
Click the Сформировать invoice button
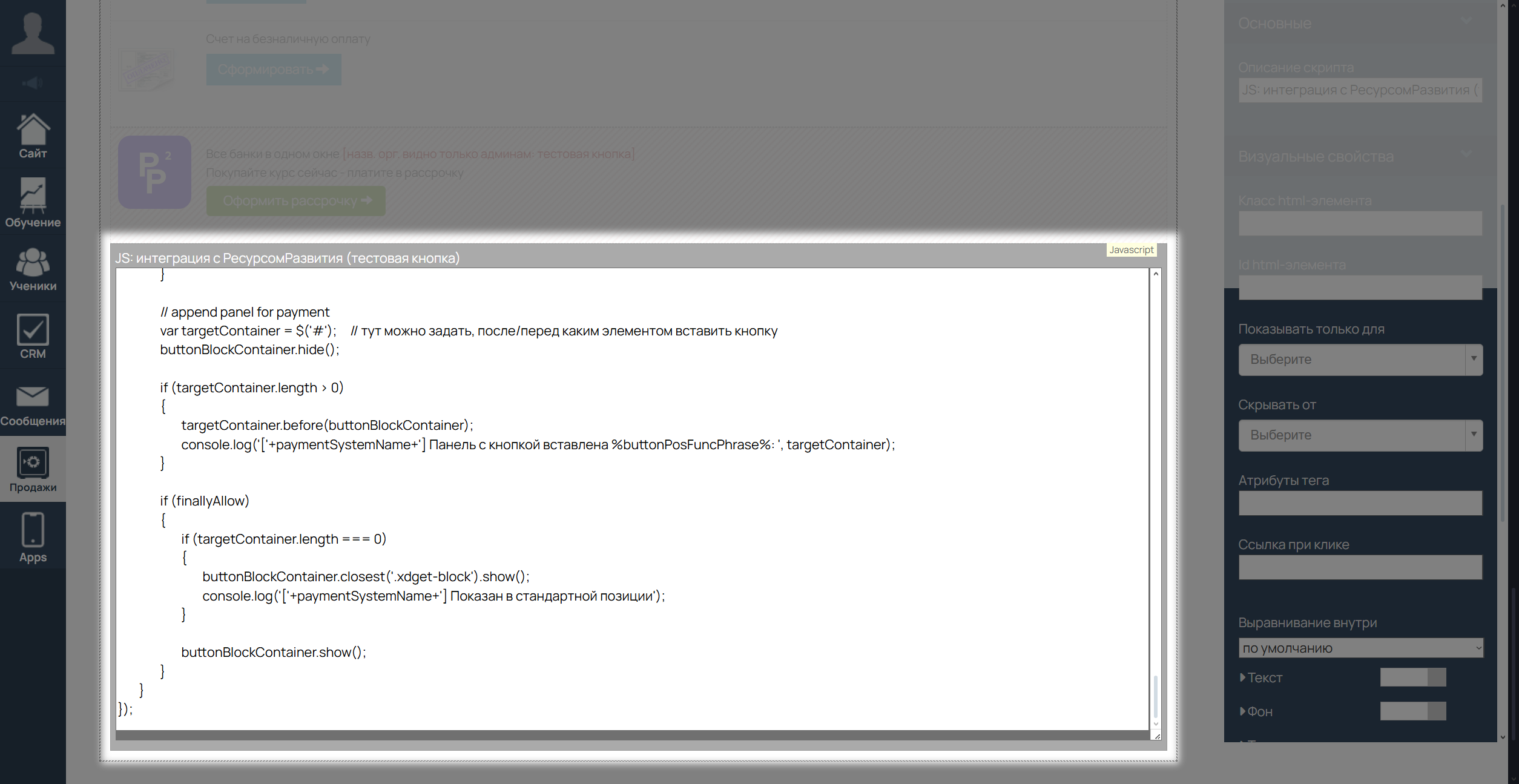point(274,70)
